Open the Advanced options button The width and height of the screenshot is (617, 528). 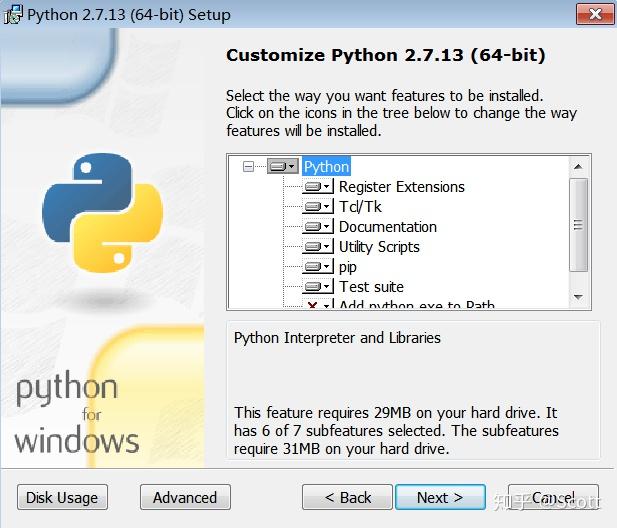click(185, 497)
